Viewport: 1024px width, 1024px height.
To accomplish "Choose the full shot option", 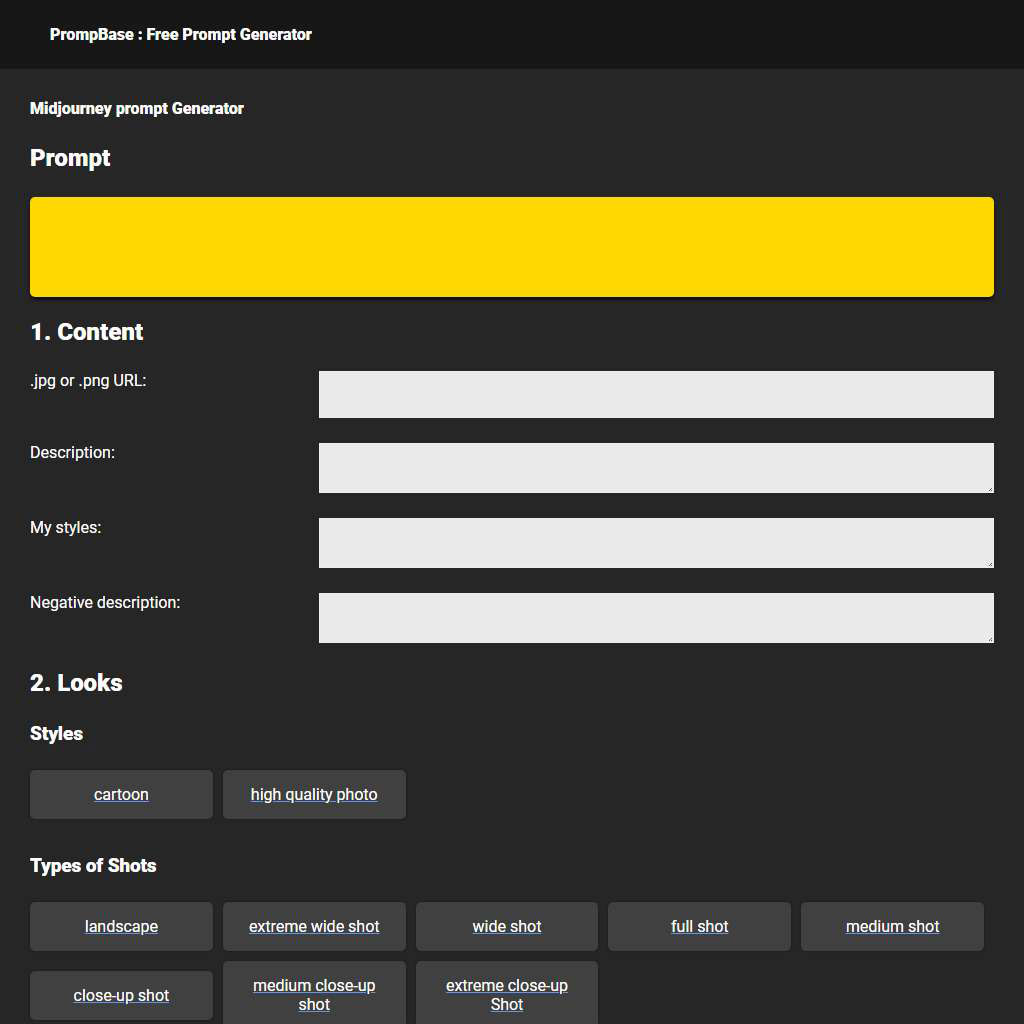I will click(699, 926).
